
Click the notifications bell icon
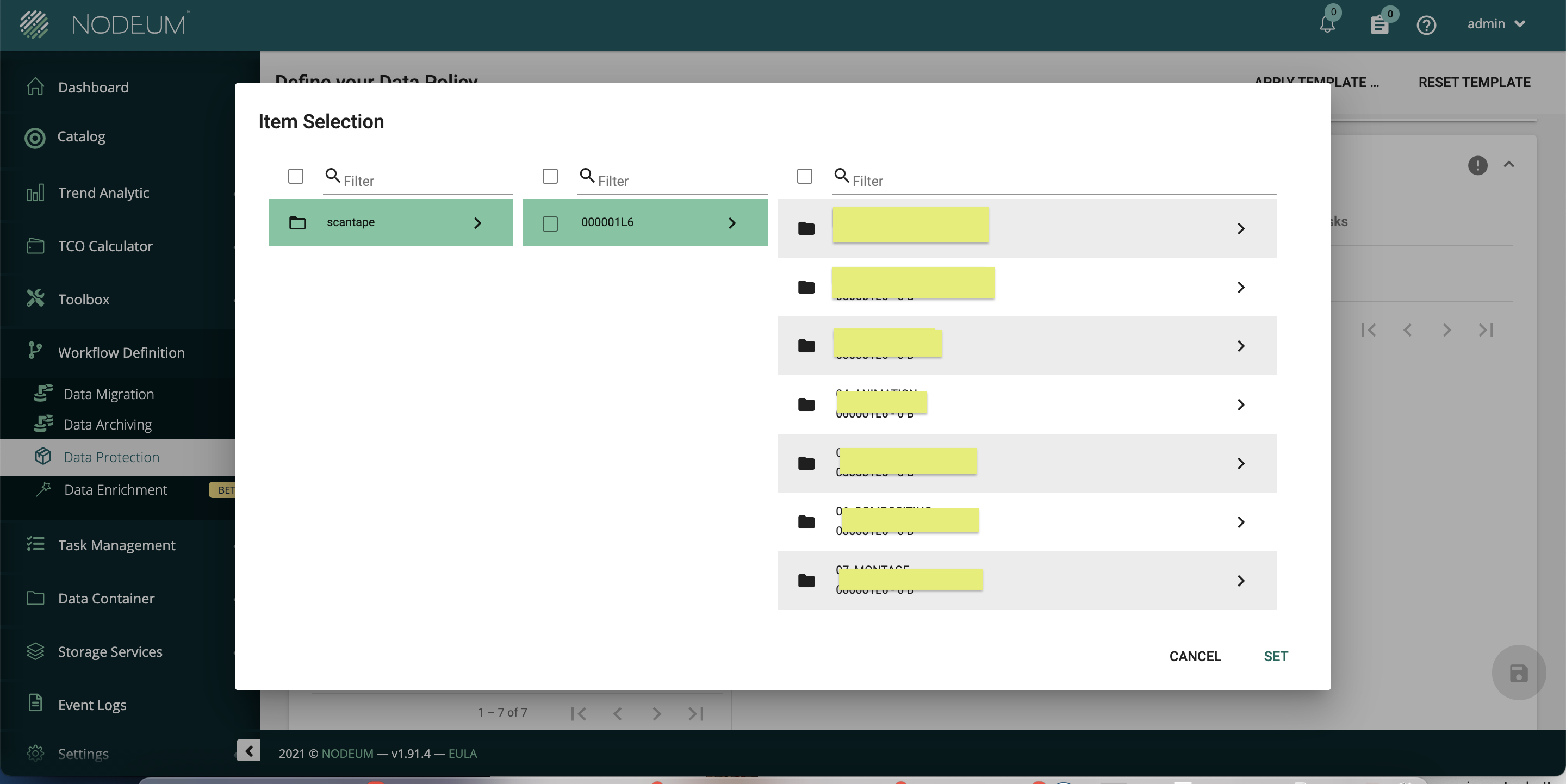click(x=1327, y=24)
